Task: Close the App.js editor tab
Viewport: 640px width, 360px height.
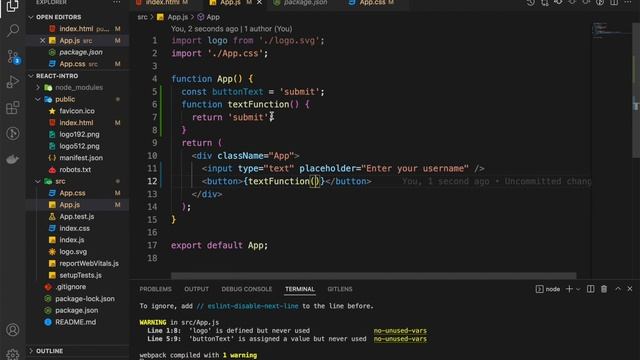Action: tap(259, 2)
